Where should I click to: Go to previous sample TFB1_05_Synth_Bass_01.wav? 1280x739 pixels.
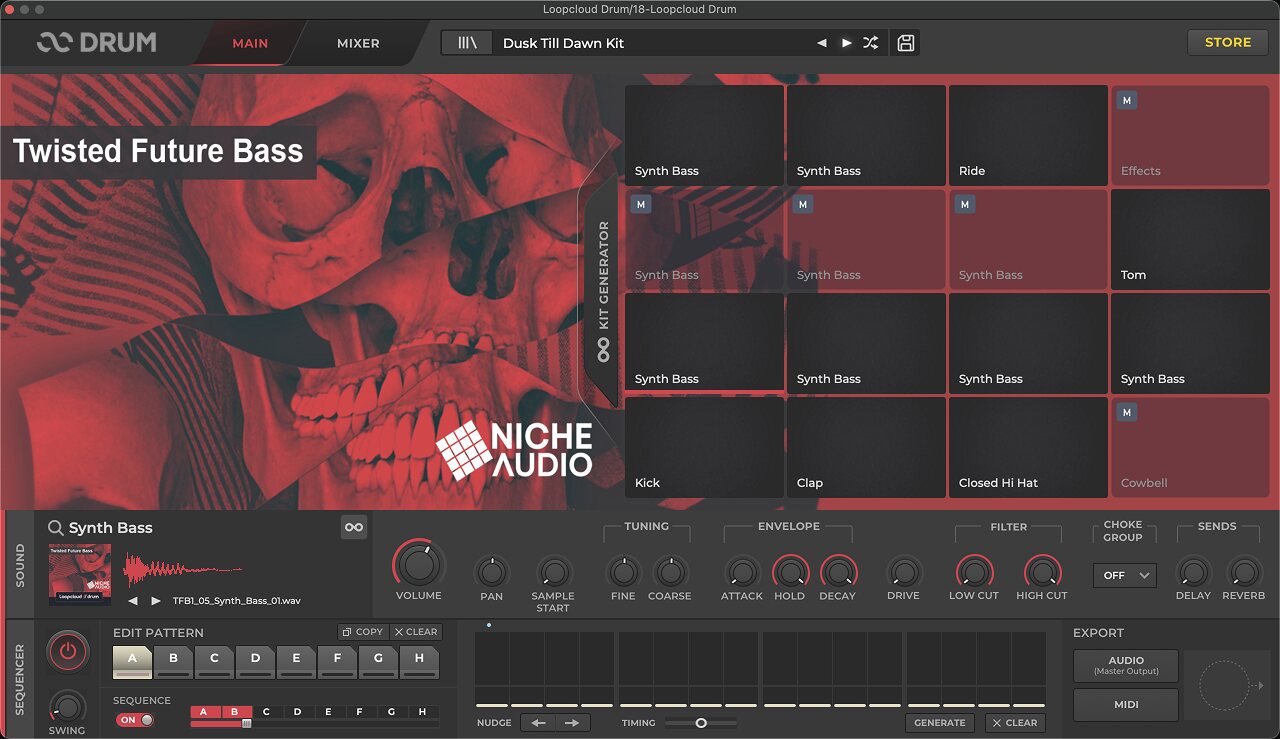pyautogui.click(x=133, y=601)
